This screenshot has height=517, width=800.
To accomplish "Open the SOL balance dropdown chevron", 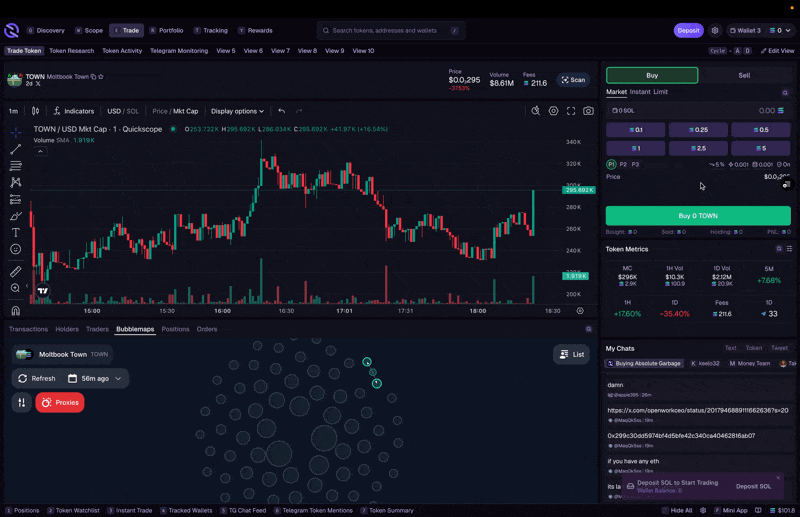I will pos(788,30).
